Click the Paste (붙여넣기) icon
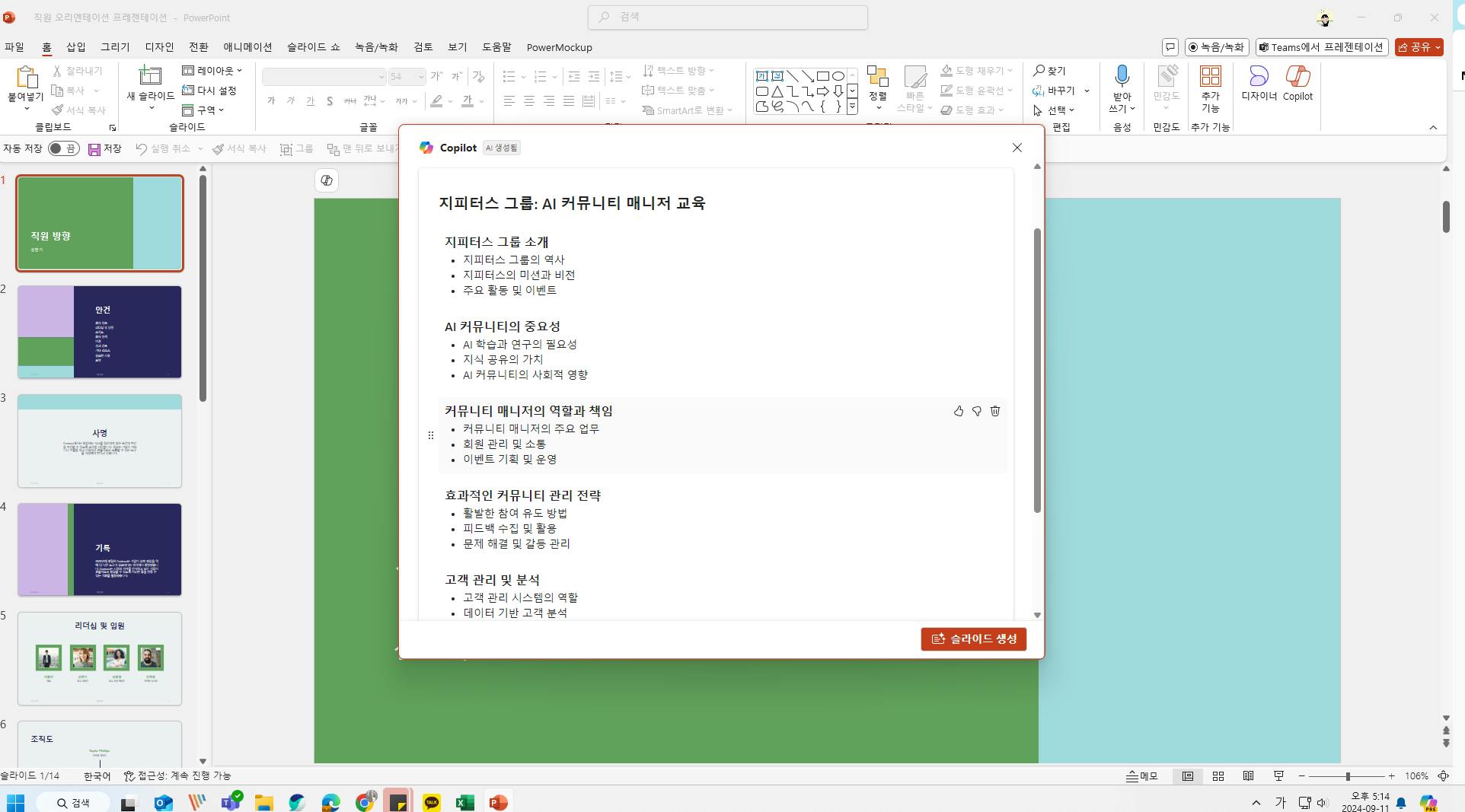Image resolution: width=1465 pixels, height=812 pixels. [x=26, y=78]
